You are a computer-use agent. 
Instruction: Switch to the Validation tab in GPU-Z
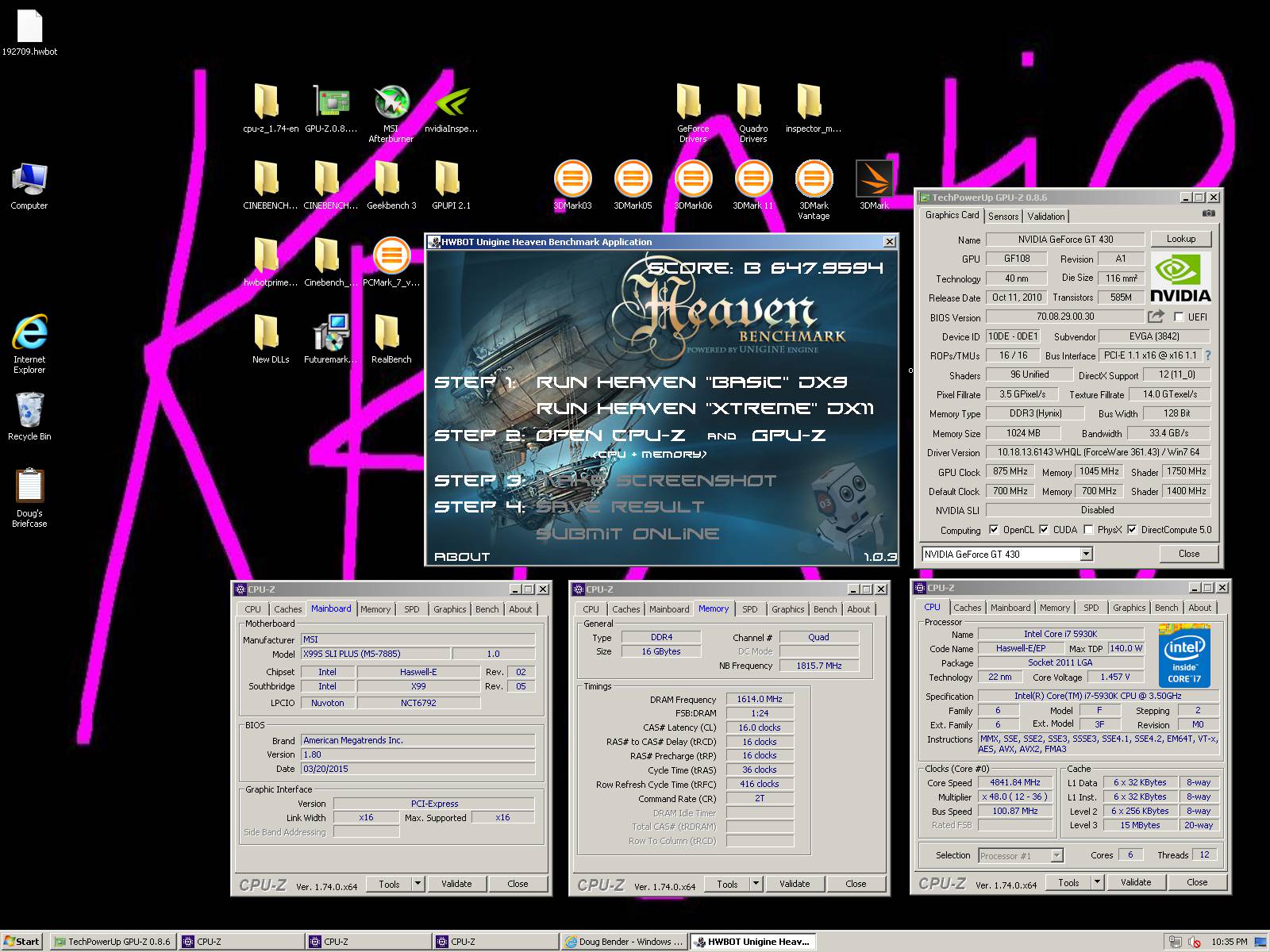pyautogui.click(x=1046, y=216)
